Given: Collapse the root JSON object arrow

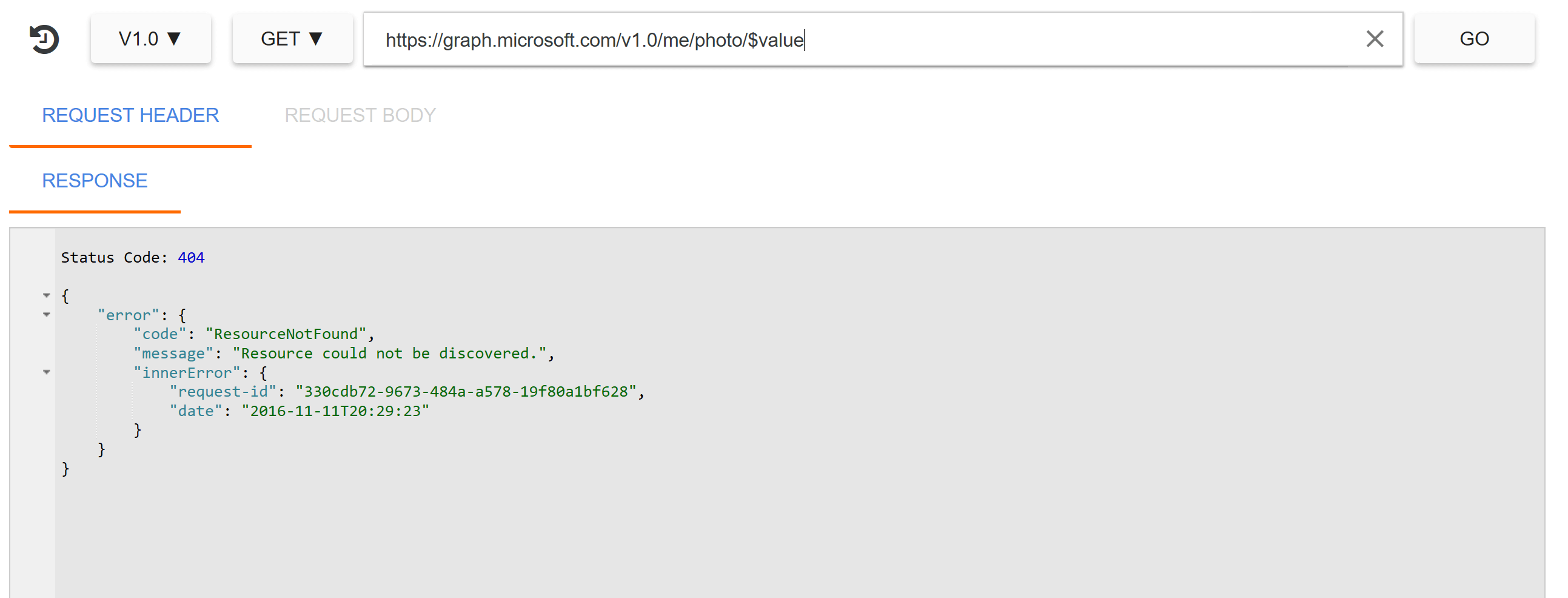Looking at the screenshot, I should coord(46,295).
